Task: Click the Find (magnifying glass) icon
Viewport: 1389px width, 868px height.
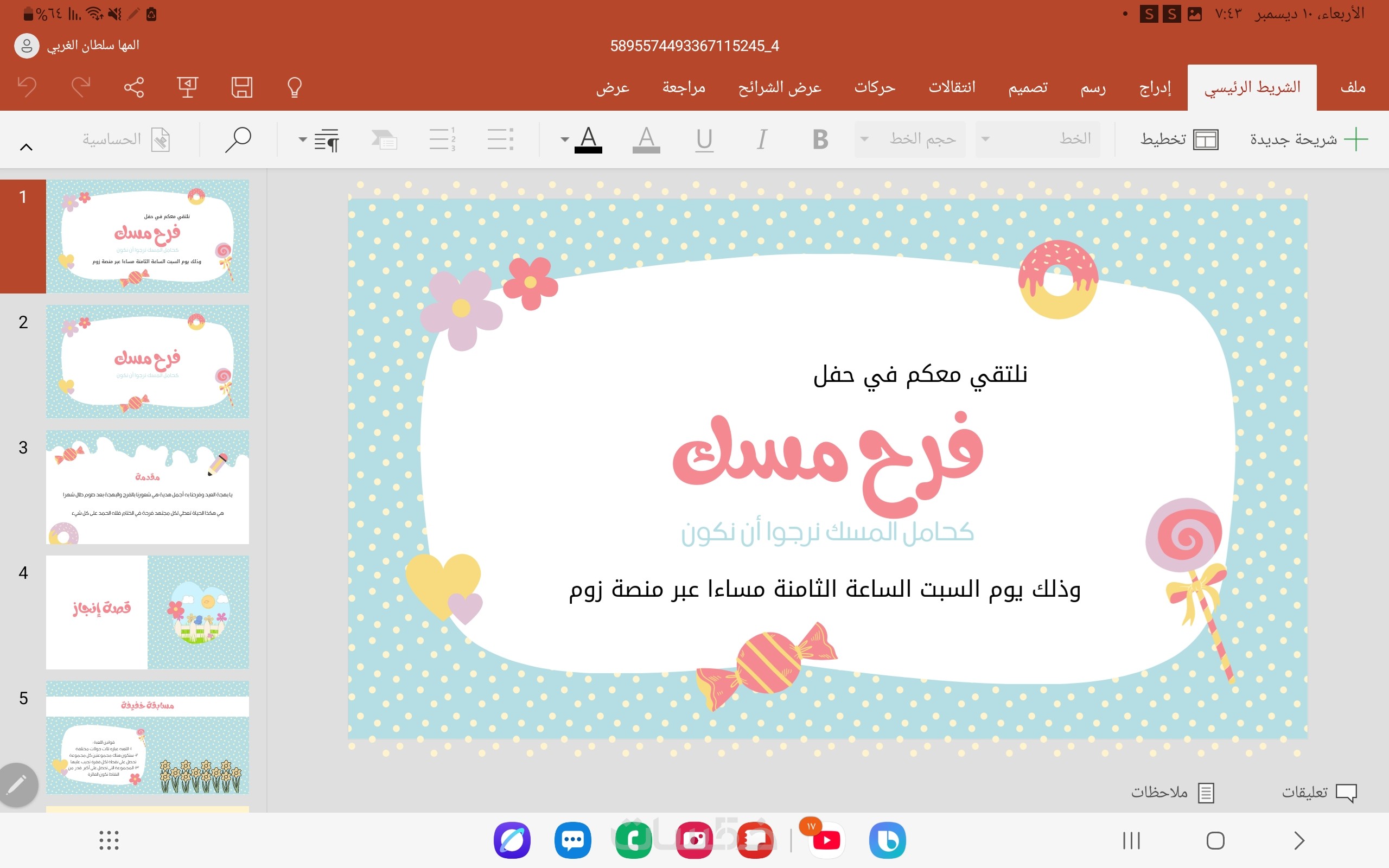Action: [x=238, y=139]
